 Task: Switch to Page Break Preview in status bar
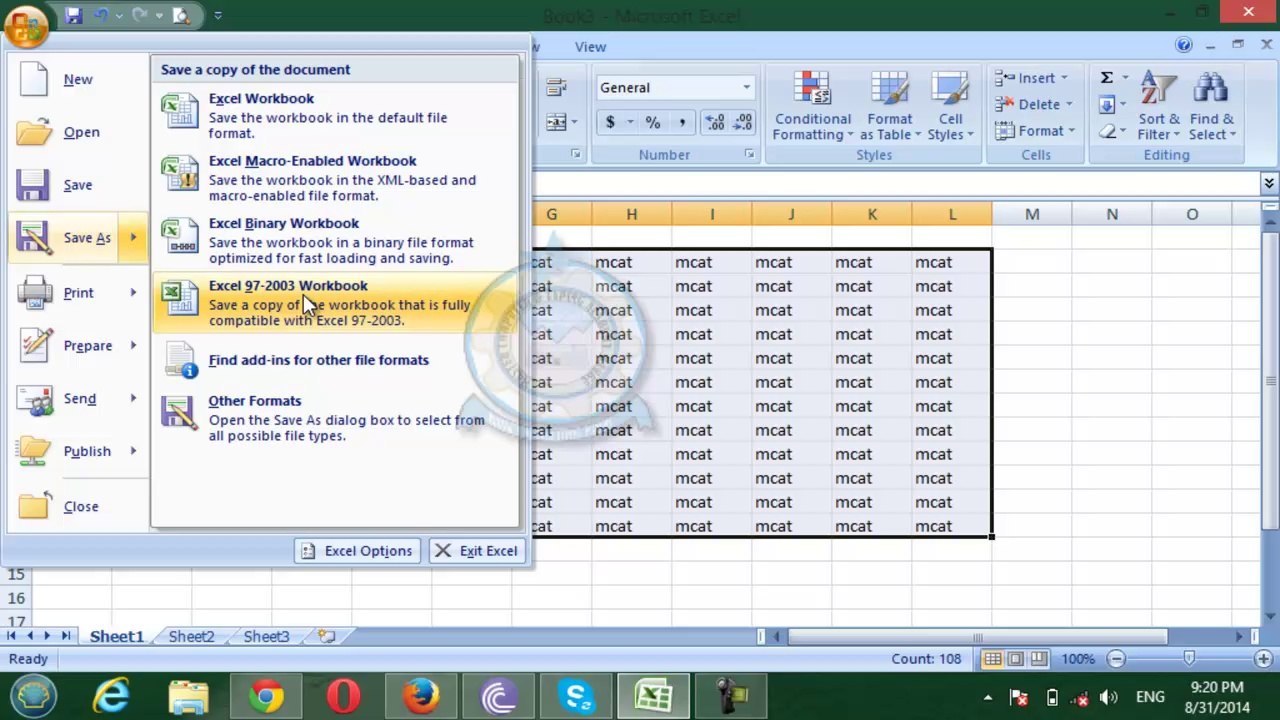tap(1039, 659)
